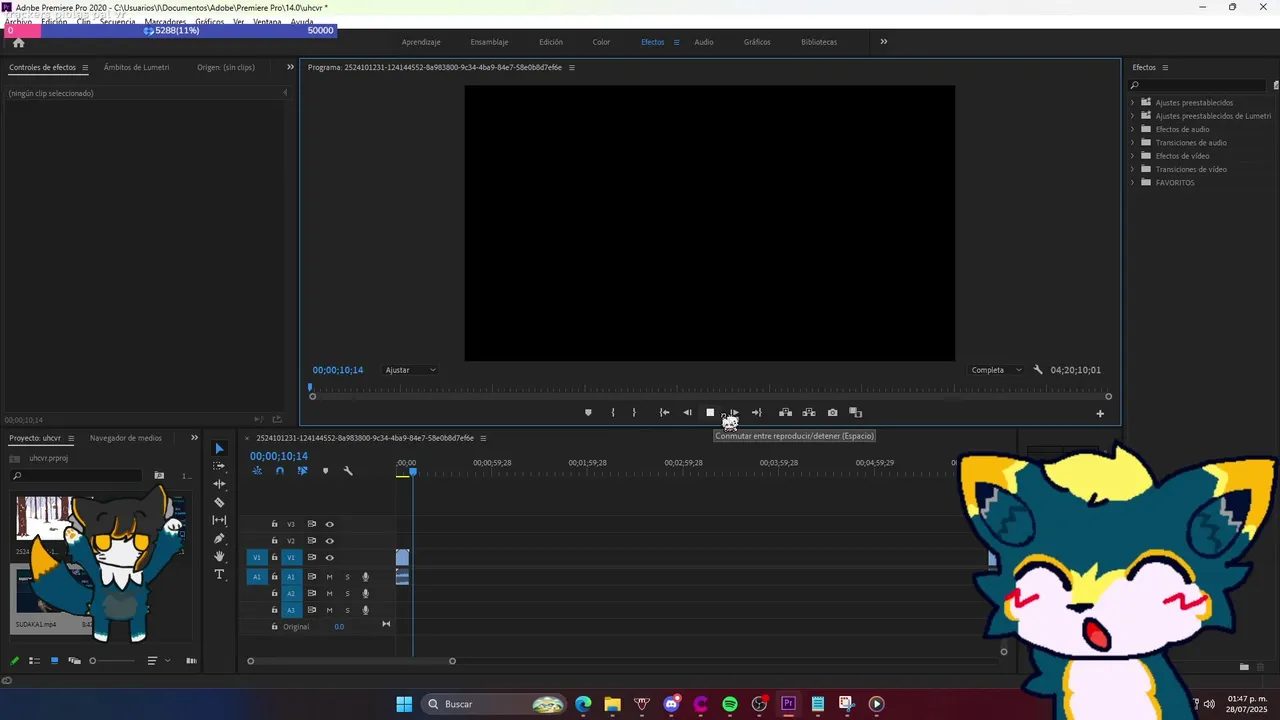Click Go to In point button
Viewport: 1280px width, 720px height.
point(664,412)
